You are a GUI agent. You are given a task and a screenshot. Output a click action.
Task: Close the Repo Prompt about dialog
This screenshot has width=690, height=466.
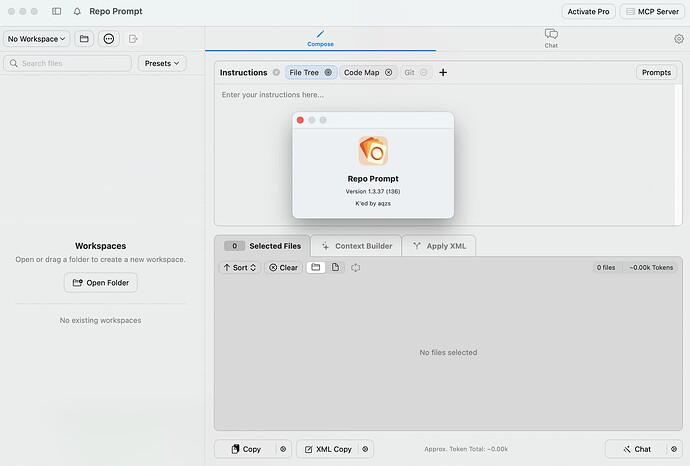300,120
